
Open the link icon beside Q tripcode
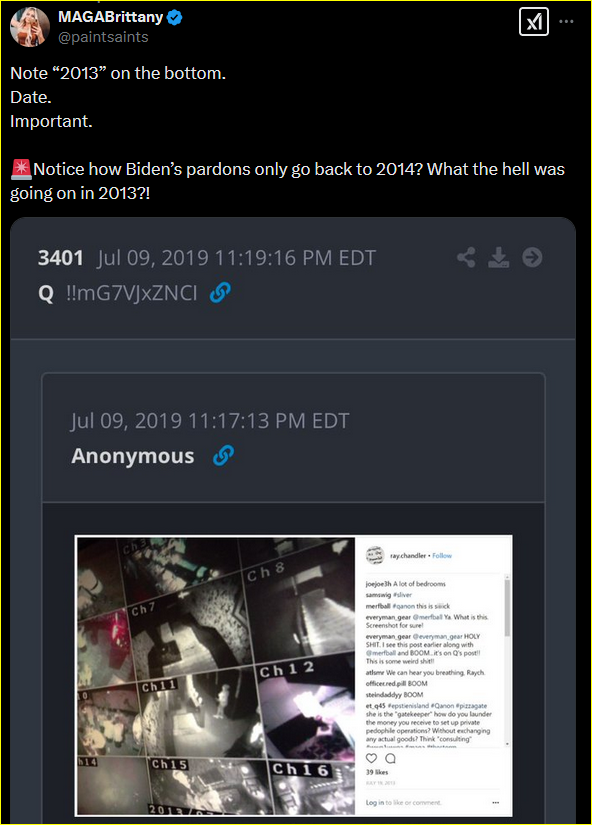220,293
